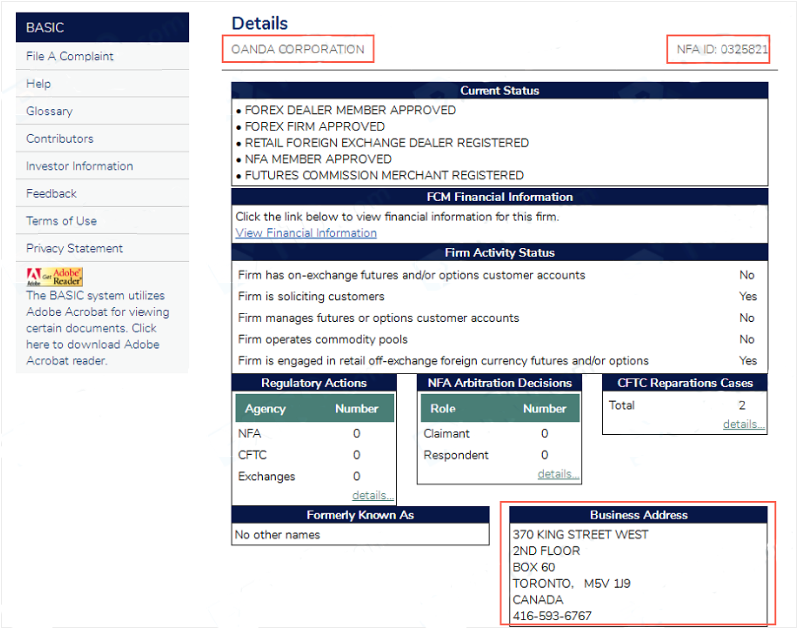
Task: Click the Business Address header
Action: 638,515
